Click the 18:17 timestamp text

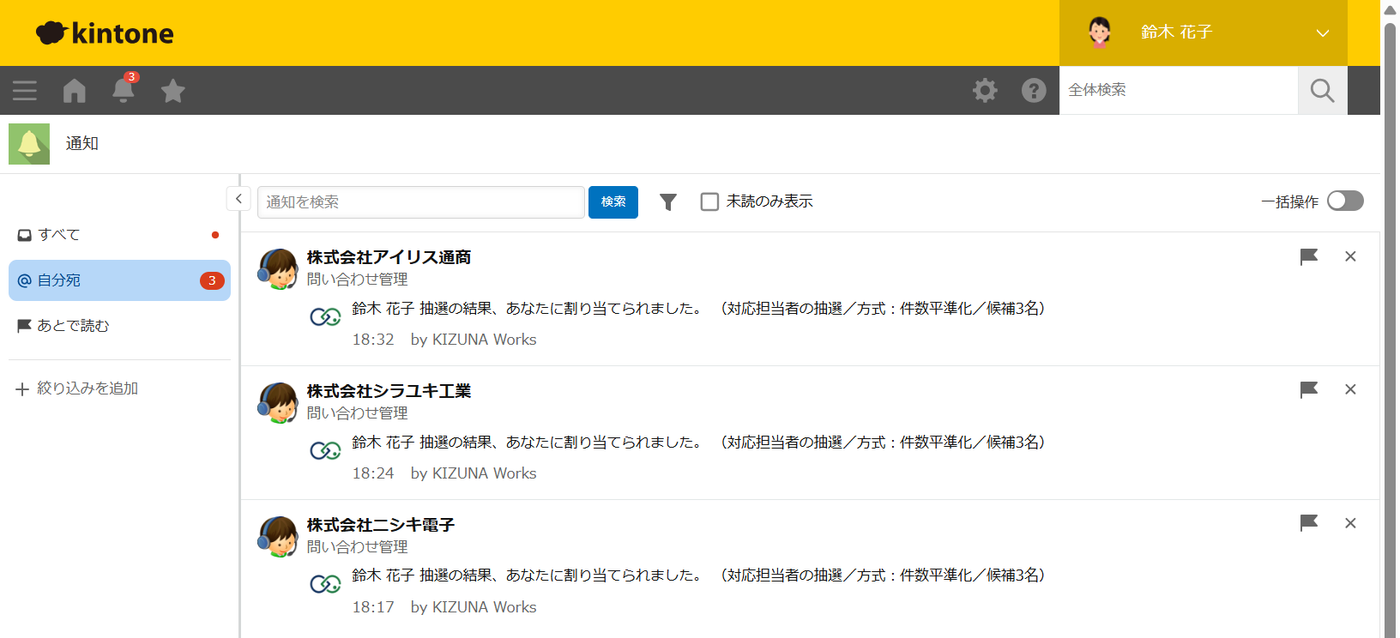[373, 608]
